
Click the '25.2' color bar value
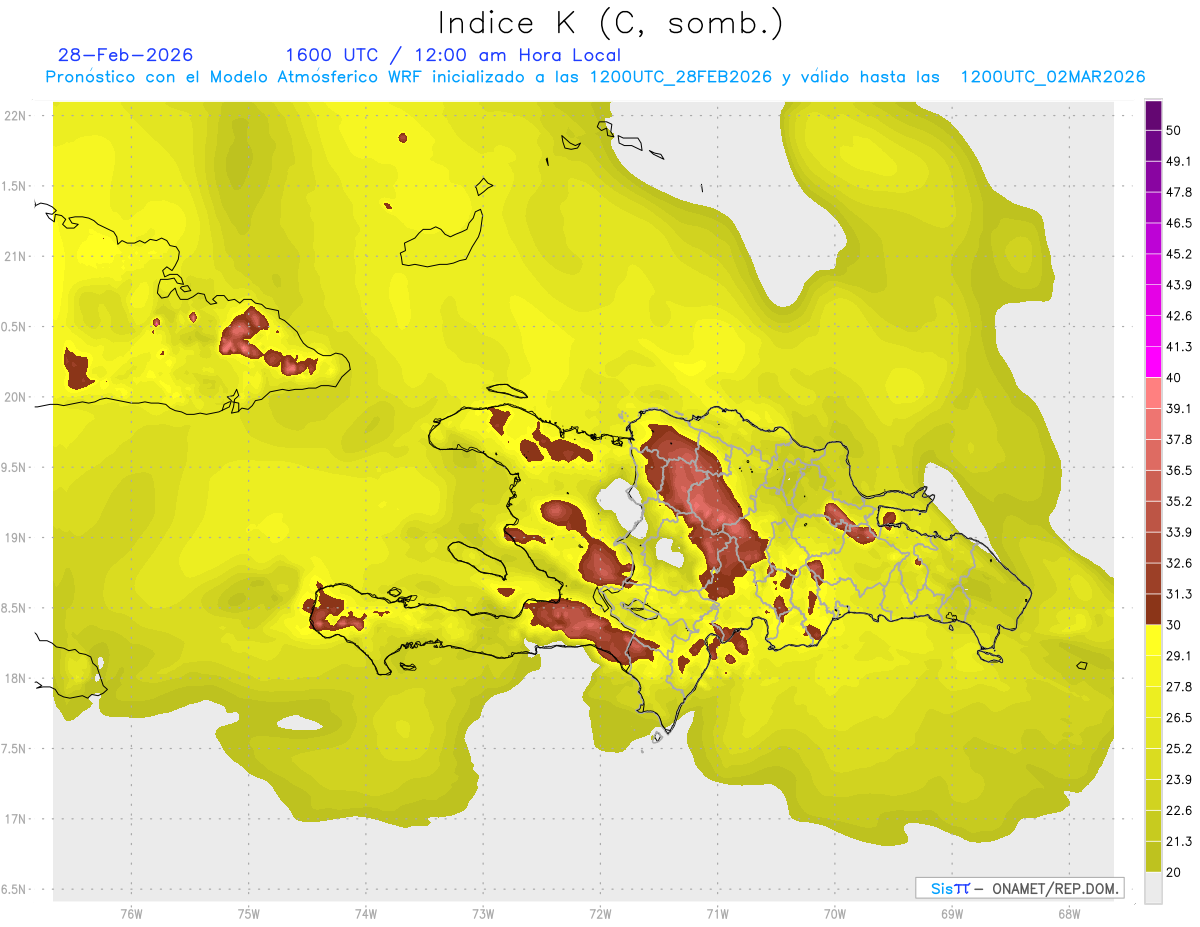[x=1179, y=749]
